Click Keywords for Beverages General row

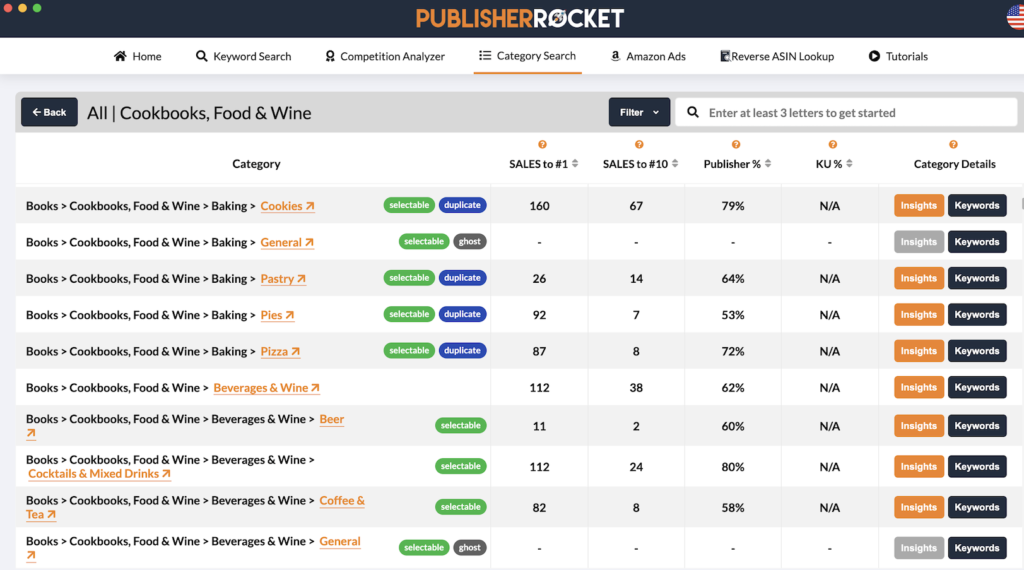pyautogui.click(x=977, y=548)
